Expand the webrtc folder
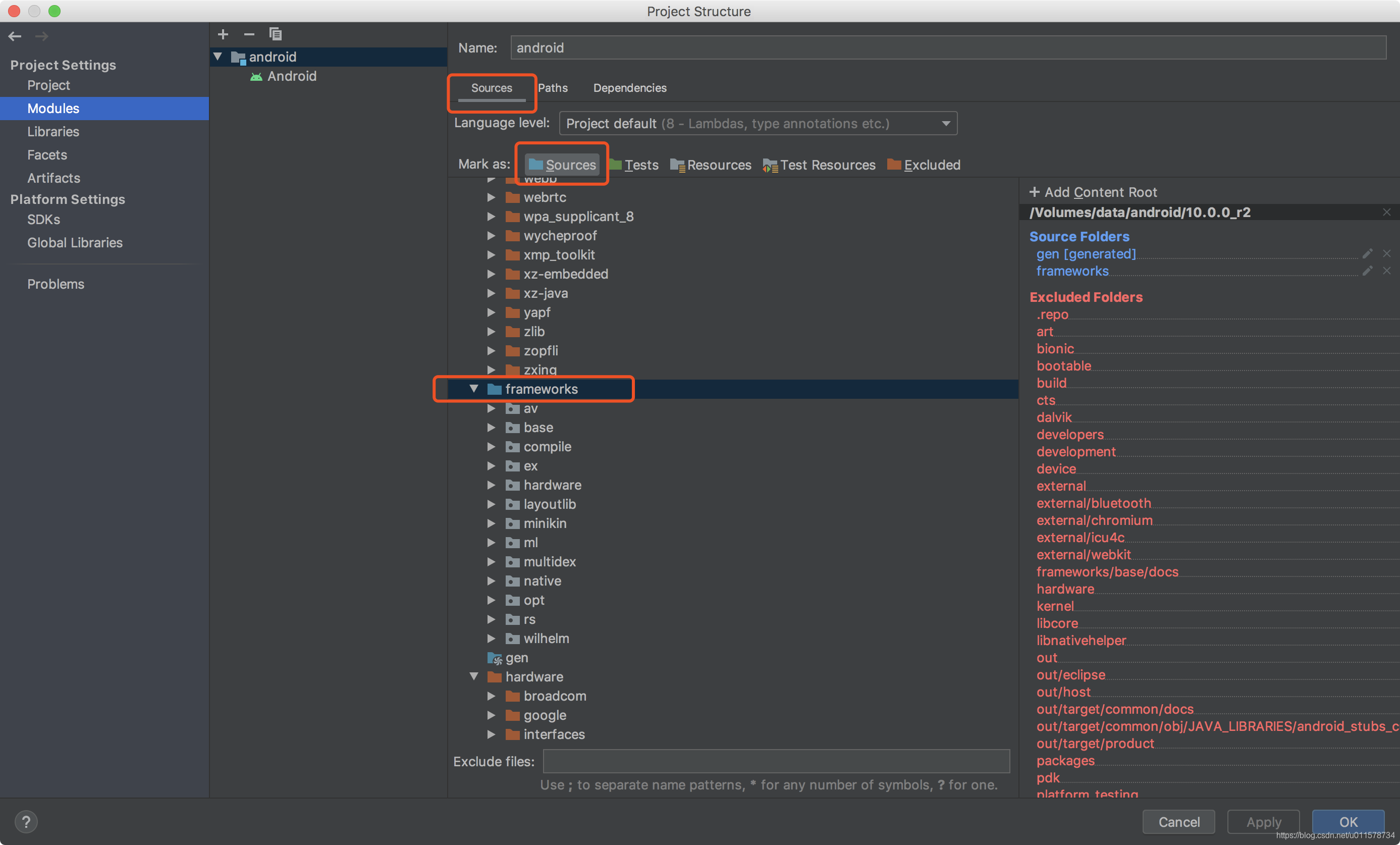1400x845 pixels. 491,197
